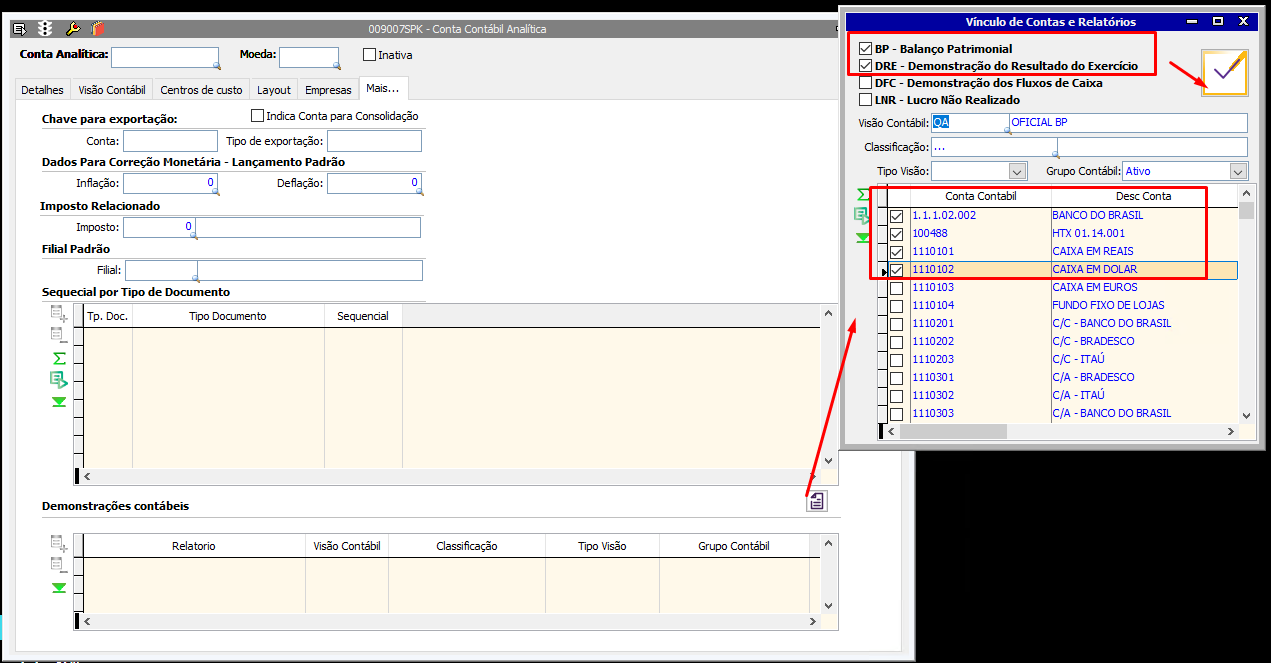The image size is (1271, 663).
Task: Click the export grid icon beside Sequencial grid
Action: pos(59,379)
